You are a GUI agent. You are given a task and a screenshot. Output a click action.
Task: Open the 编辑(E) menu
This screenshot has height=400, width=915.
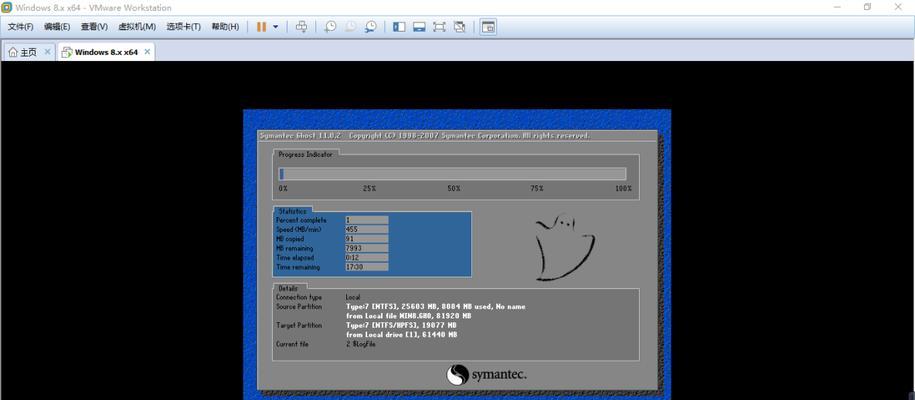pyautogui.click(x=57, y=27)
